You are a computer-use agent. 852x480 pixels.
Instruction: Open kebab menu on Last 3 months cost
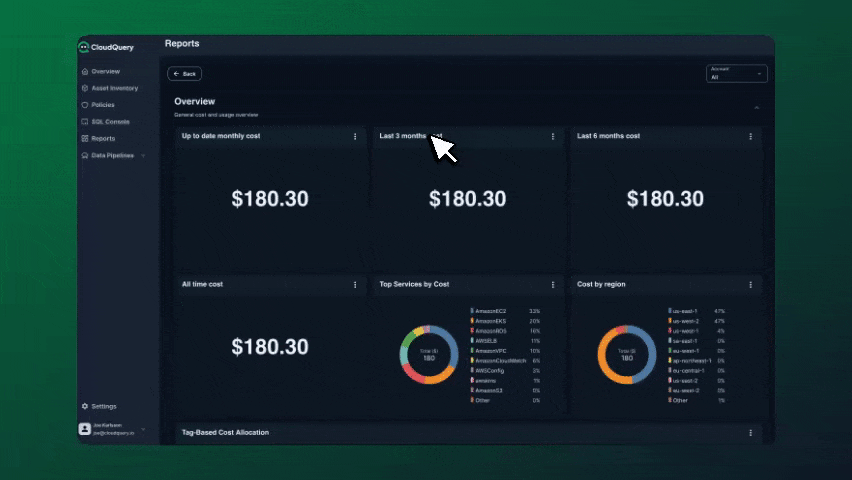(553, 136)
